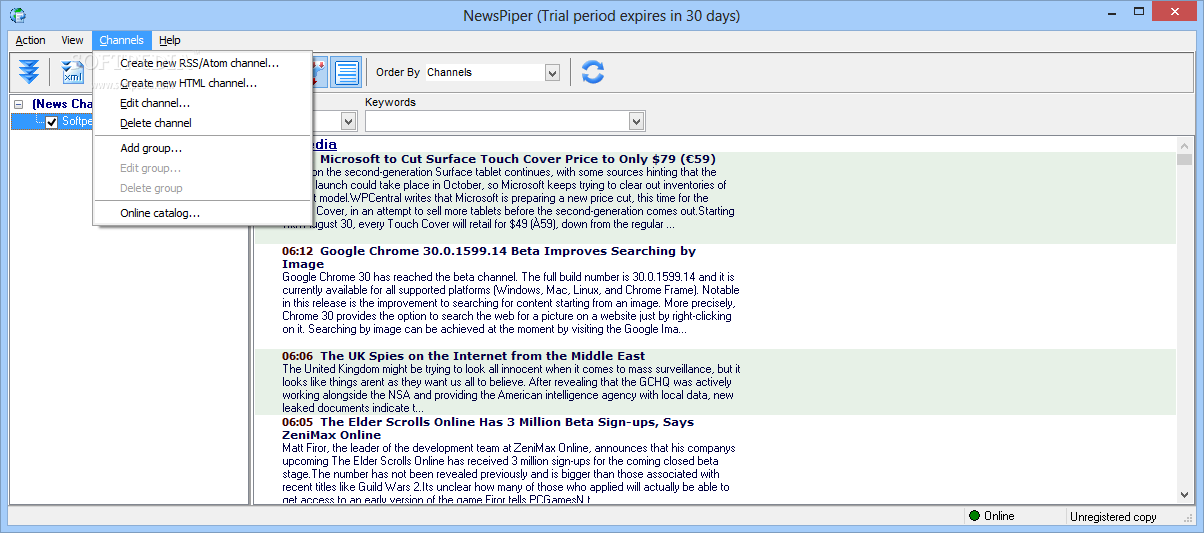1204x533 pixels.
Task: Open the Keywords combo box dropdown arrow
Action: pyautogui.click(x=636, y=121)
